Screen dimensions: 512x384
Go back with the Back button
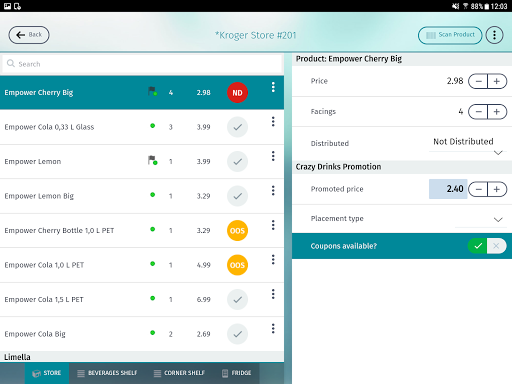coord(29,35)
